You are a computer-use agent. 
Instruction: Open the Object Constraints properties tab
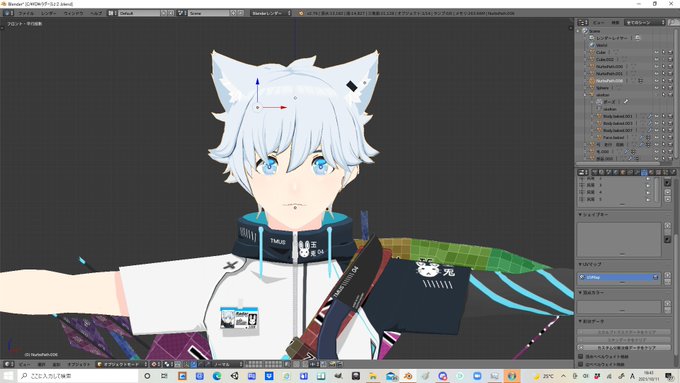pyautogui.click(x=630, y=173)
